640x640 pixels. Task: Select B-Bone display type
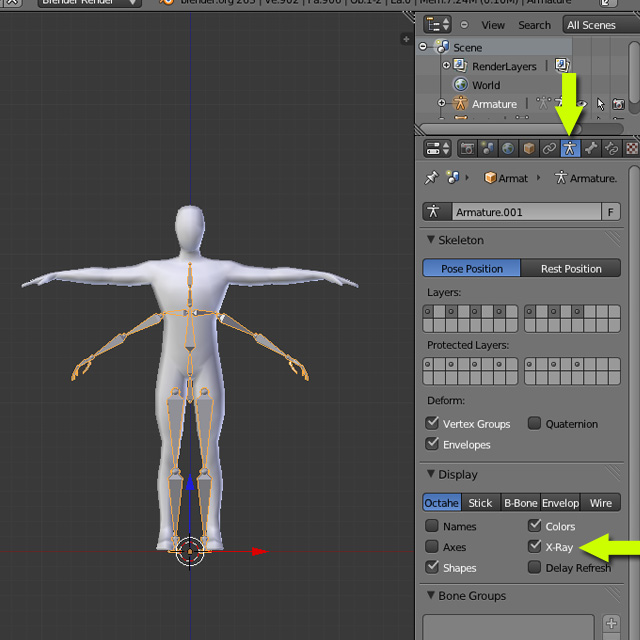520,503
